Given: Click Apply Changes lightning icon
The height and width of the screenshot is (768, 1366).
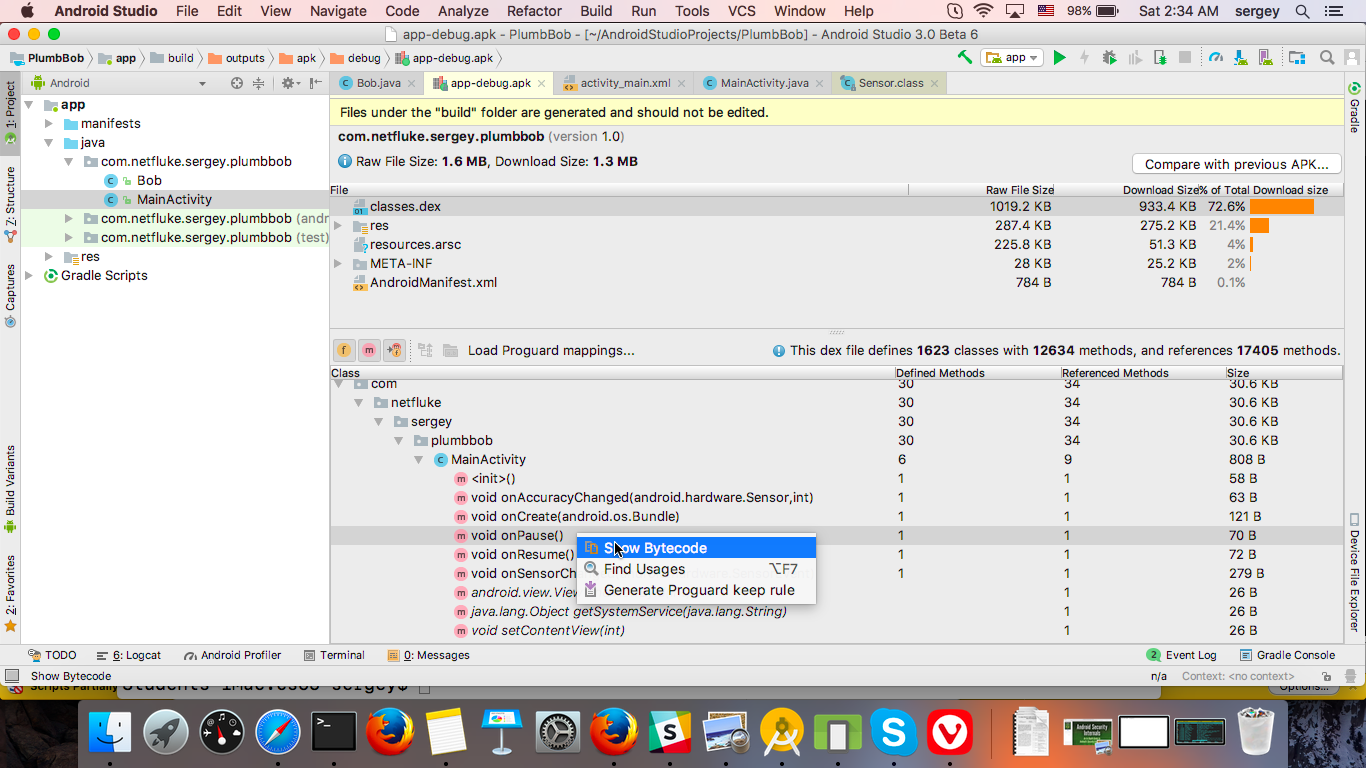Looking at the screenshot, I should point(1084,58).
